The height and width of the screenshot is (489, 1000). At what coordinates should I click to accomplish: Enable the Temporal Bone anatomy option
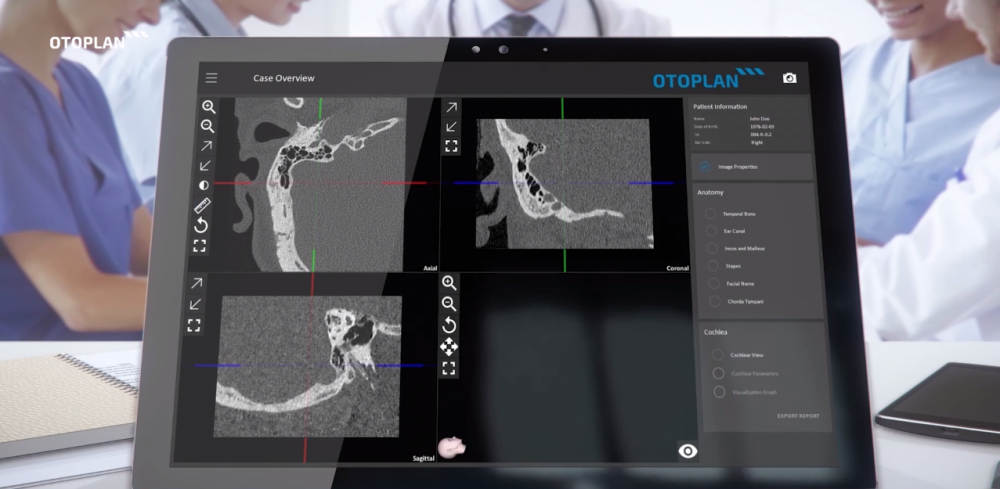710,214
